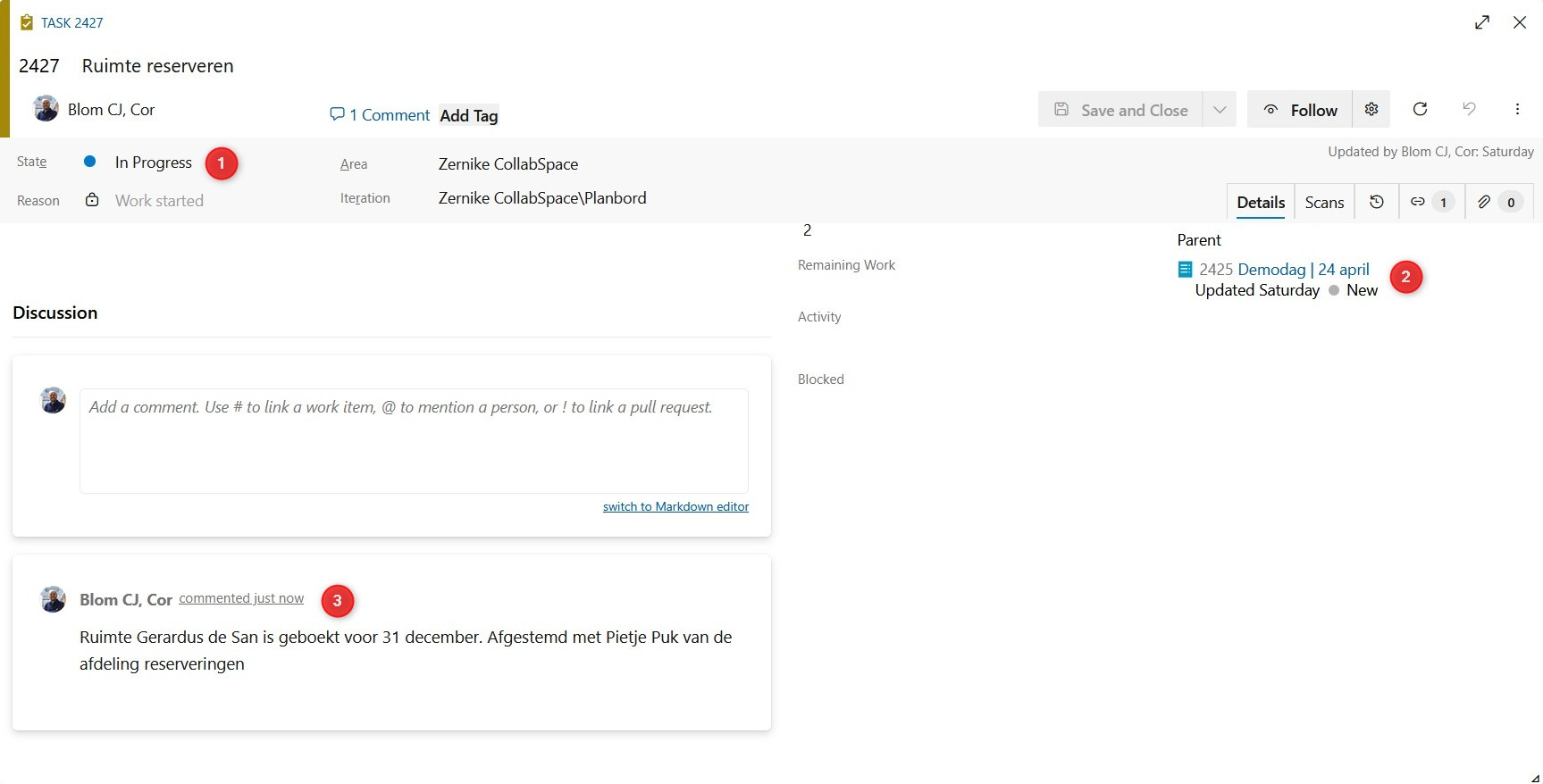Open the Attachments tab
1543x784 pixels.
pos(1499,203)
